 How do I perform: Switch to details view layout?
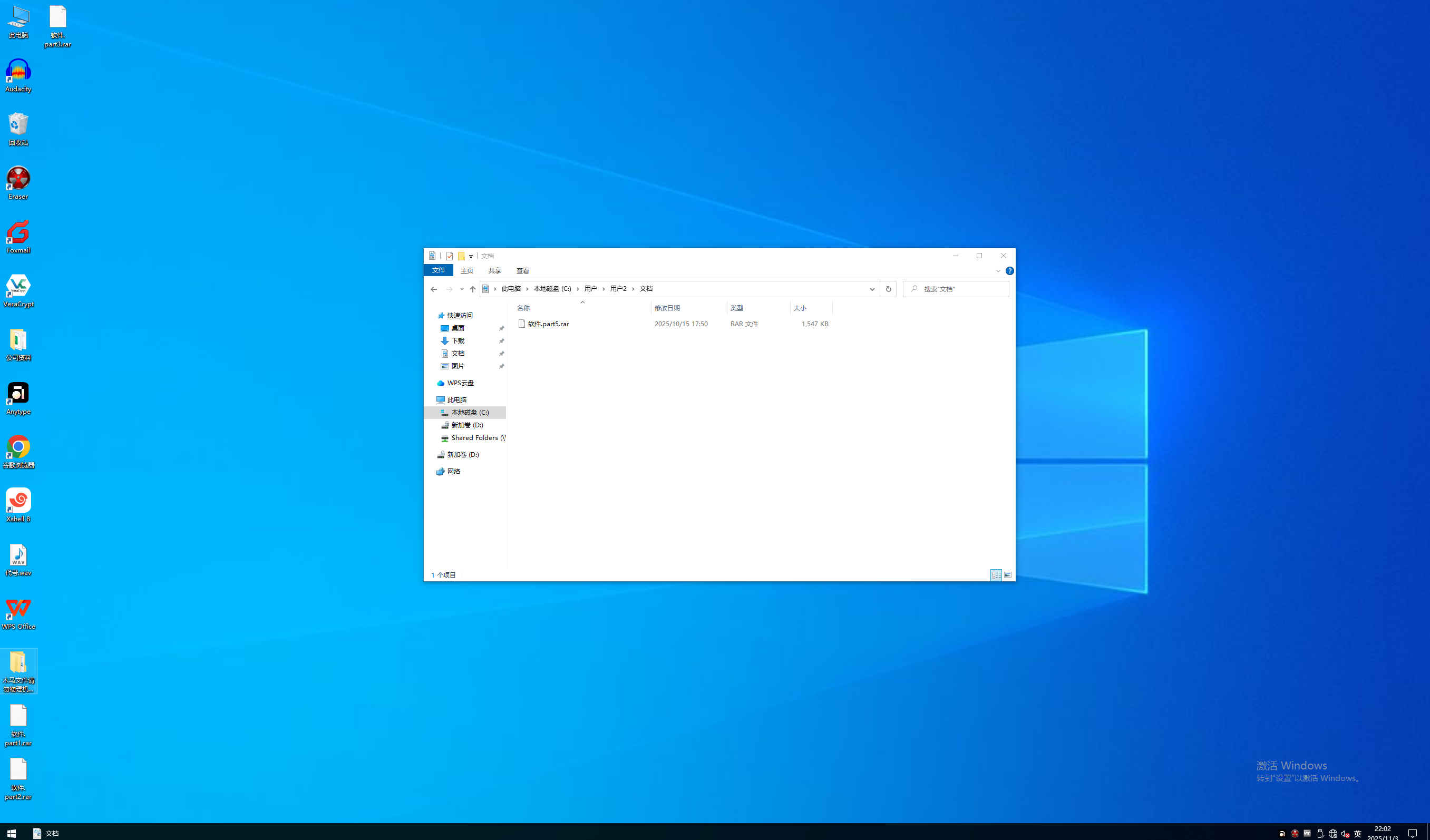[x=996, y=575]
